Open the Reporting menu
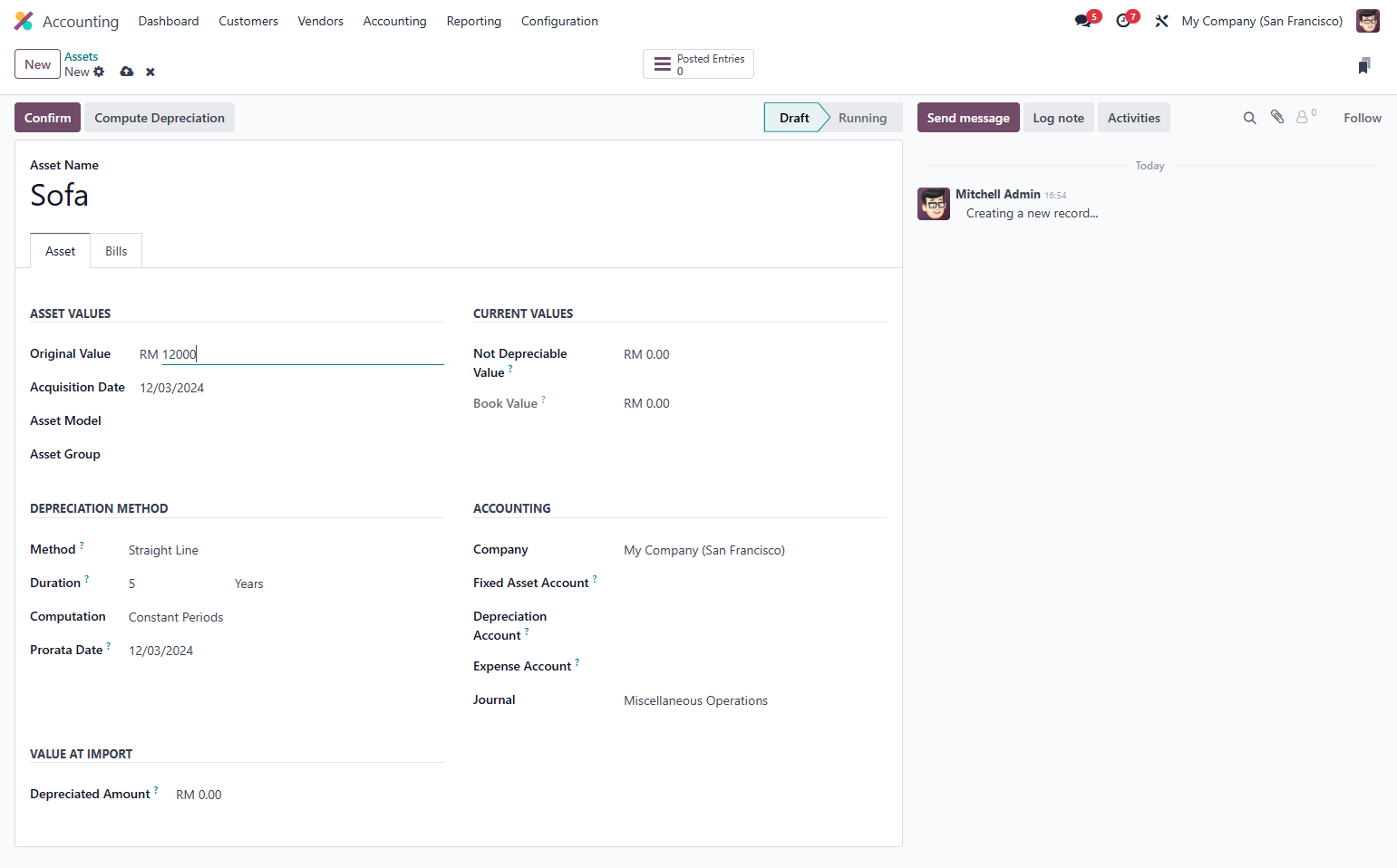 click(473, 21)
